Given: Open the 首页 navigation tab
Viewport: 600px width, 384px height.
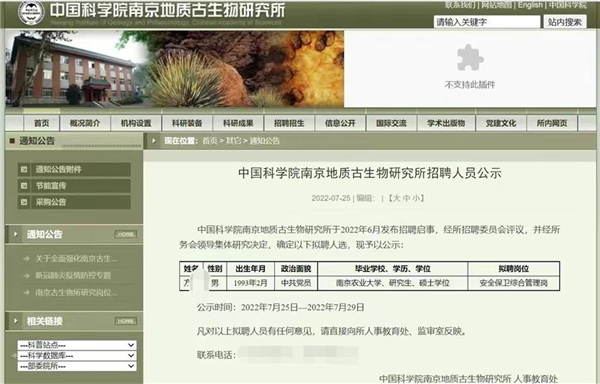Looking at the screenshot, I should coord(41,123).
